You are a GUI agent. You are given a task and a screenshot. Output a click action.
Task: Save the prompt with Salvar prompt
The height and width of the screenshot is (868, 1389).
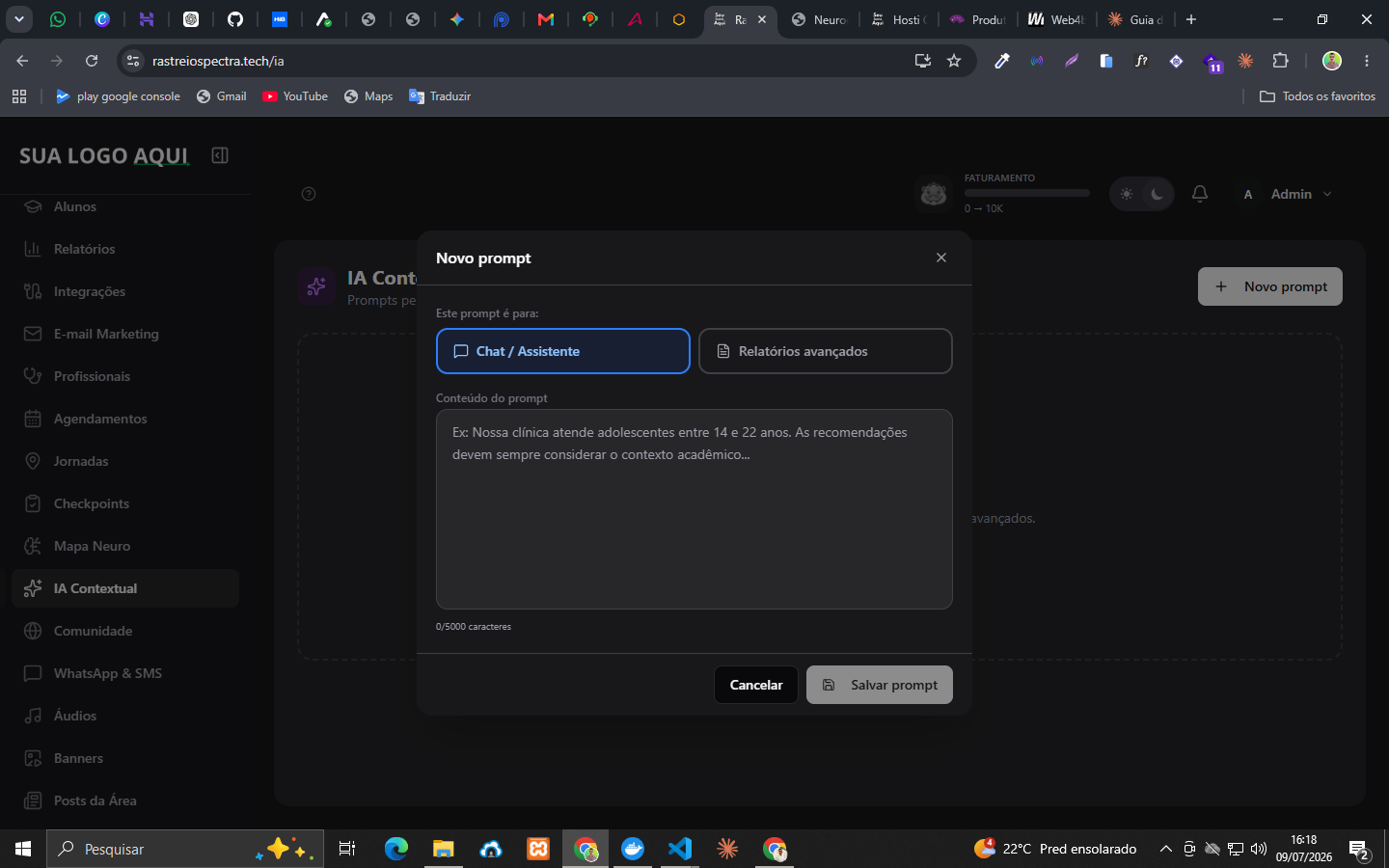880,685
